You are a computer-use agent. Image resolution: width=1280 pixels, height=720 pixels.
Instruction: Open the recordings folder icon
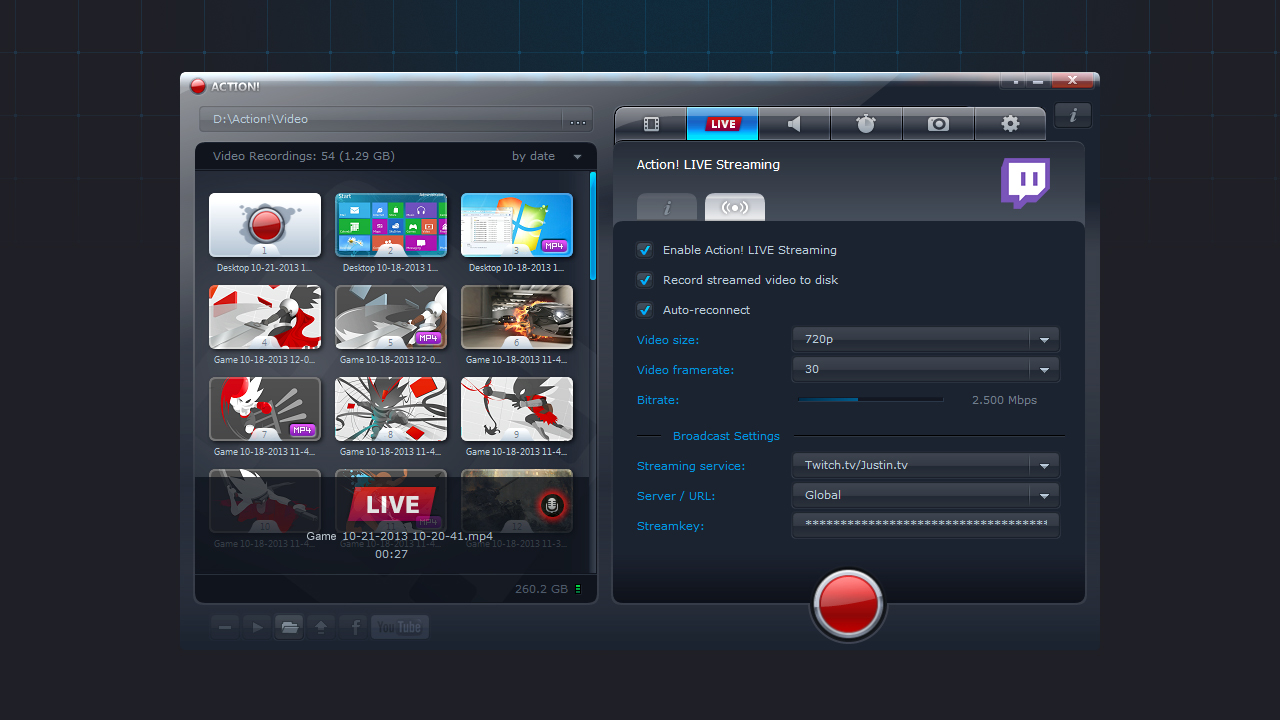(288, 627)
